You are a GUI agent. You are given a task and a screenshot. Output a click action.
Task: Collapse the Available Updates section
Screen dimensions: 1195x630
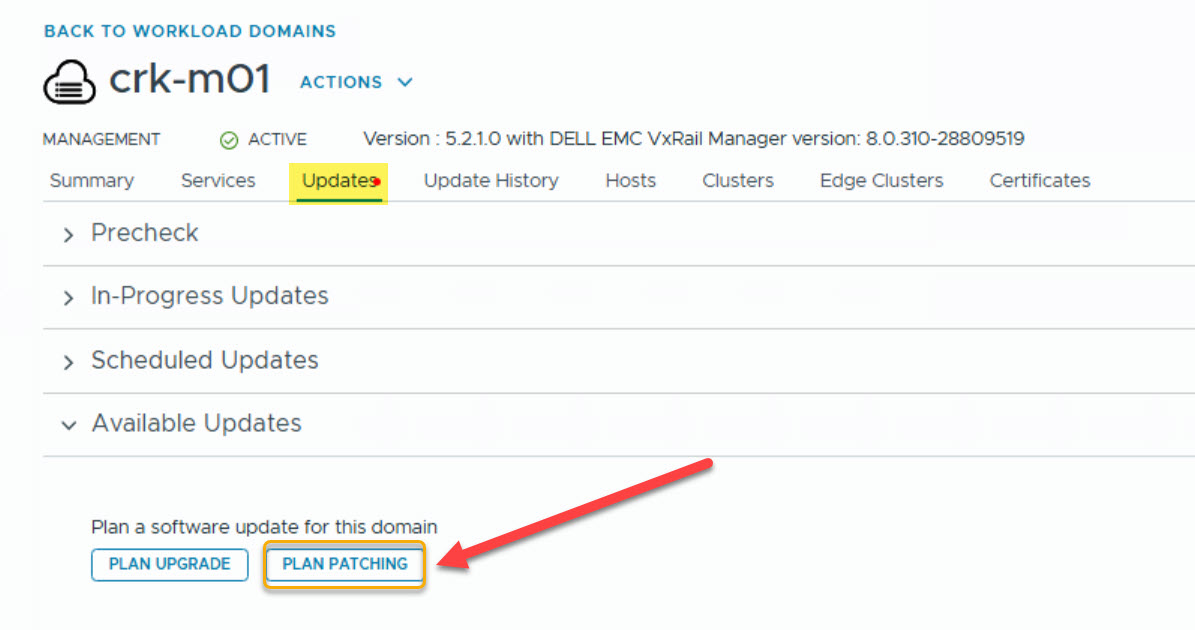(69, 425)
